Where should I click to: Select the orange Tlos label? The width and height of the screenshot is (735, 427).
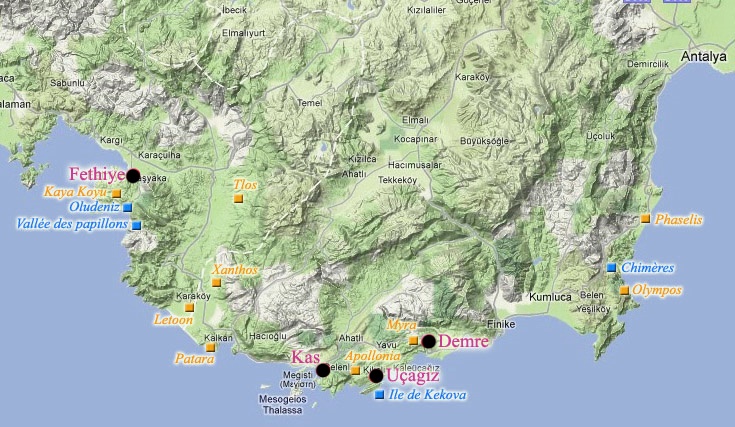tap(245, 185)
